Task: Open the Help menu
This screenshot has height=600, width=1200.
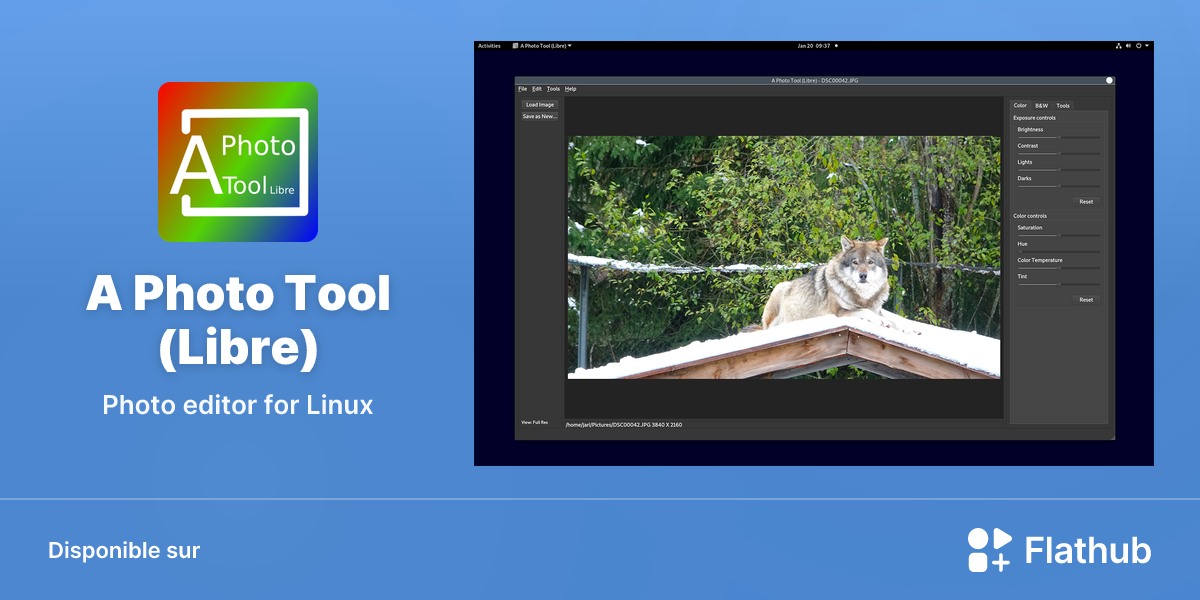Action: tap(570, 89)
